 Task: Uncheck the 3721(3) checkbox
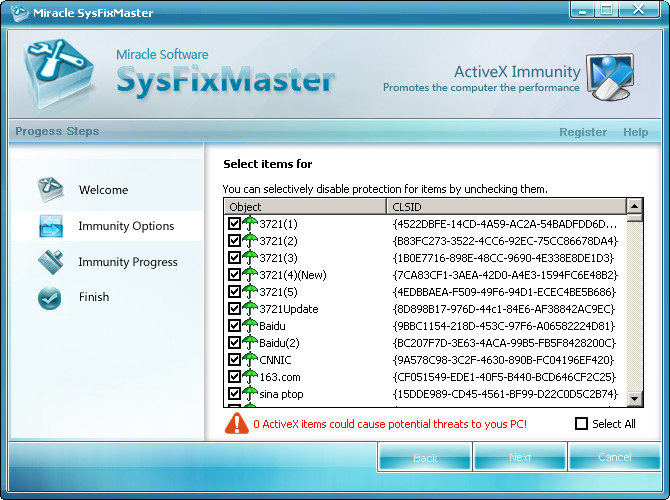[234, 258]
